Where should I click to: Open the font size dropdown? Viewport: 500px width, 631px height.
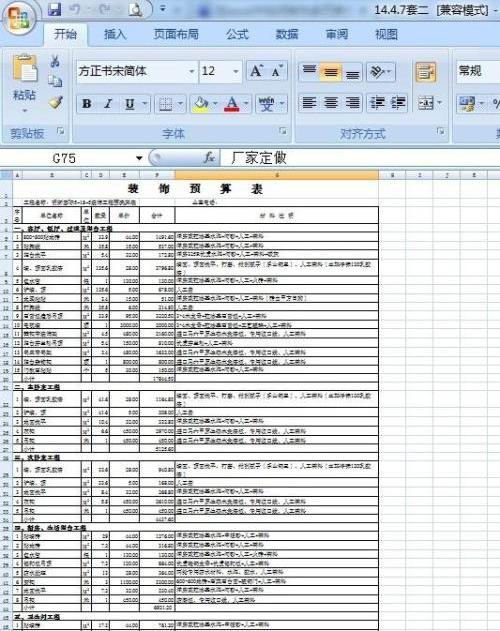click(236, 72)
